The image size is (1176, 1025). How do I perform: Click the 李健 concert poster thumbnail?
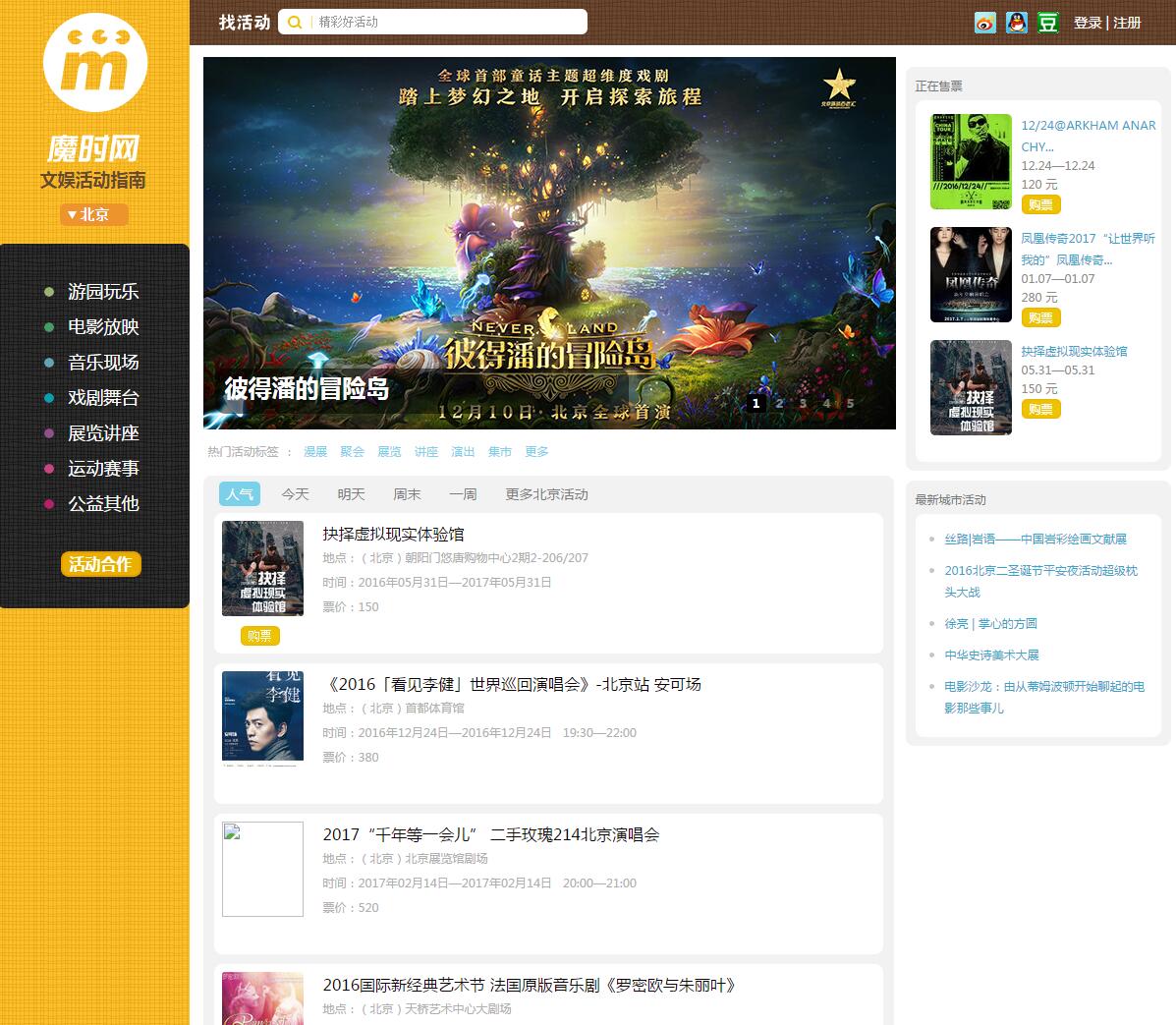262,717
